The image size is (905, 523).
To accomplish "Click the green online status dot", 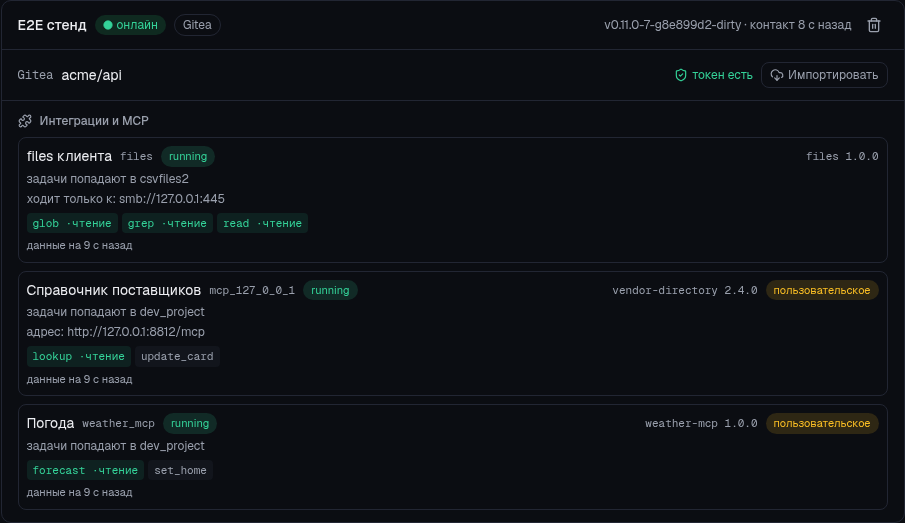I will click(x=107, y=25).
